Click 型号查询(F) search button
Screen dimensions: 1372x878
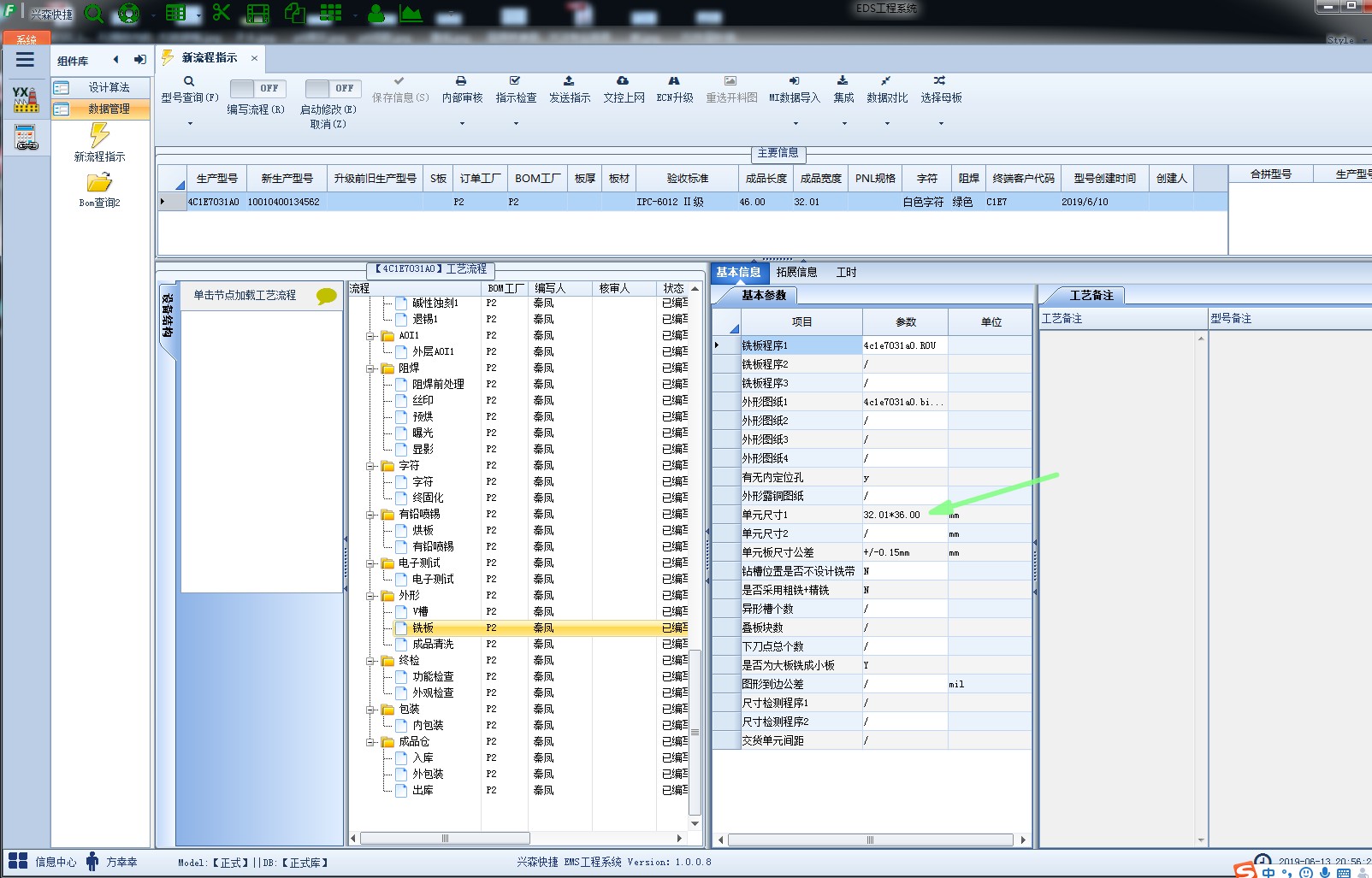pos(190,90)
